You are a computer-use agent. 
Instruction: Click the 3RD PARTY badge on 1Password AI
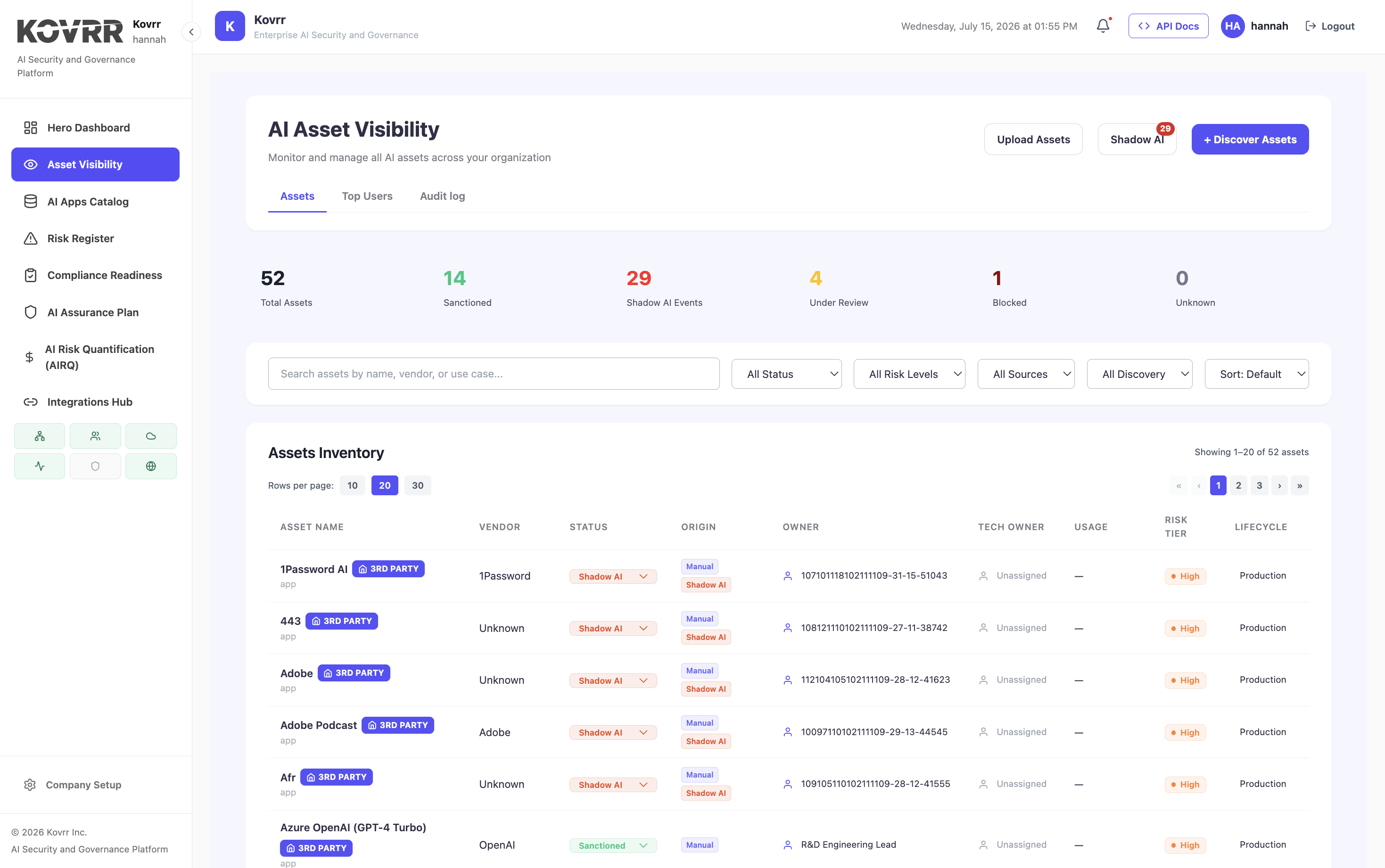coord(388,569)
